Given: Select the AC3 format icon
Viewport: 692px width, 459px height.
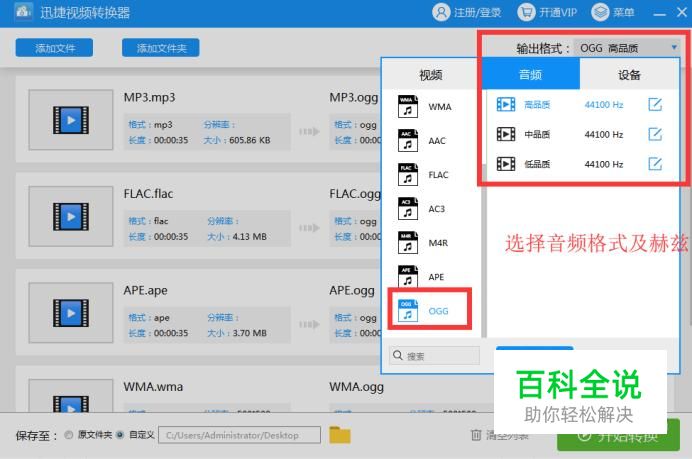Looking at the screenshot, I should [408, 208].
